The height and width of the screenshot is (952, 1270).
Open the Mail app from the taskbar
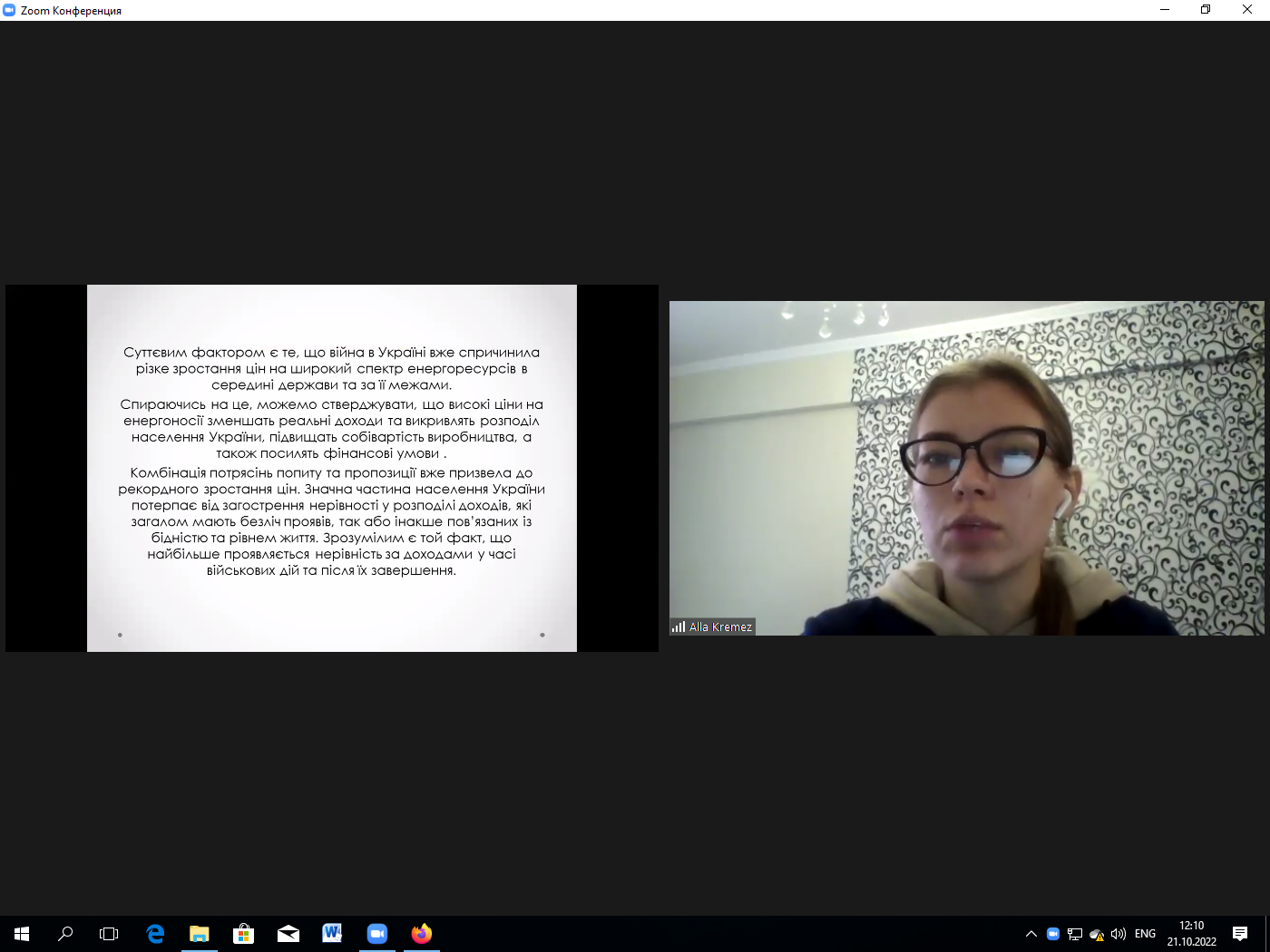coord(288,934)
